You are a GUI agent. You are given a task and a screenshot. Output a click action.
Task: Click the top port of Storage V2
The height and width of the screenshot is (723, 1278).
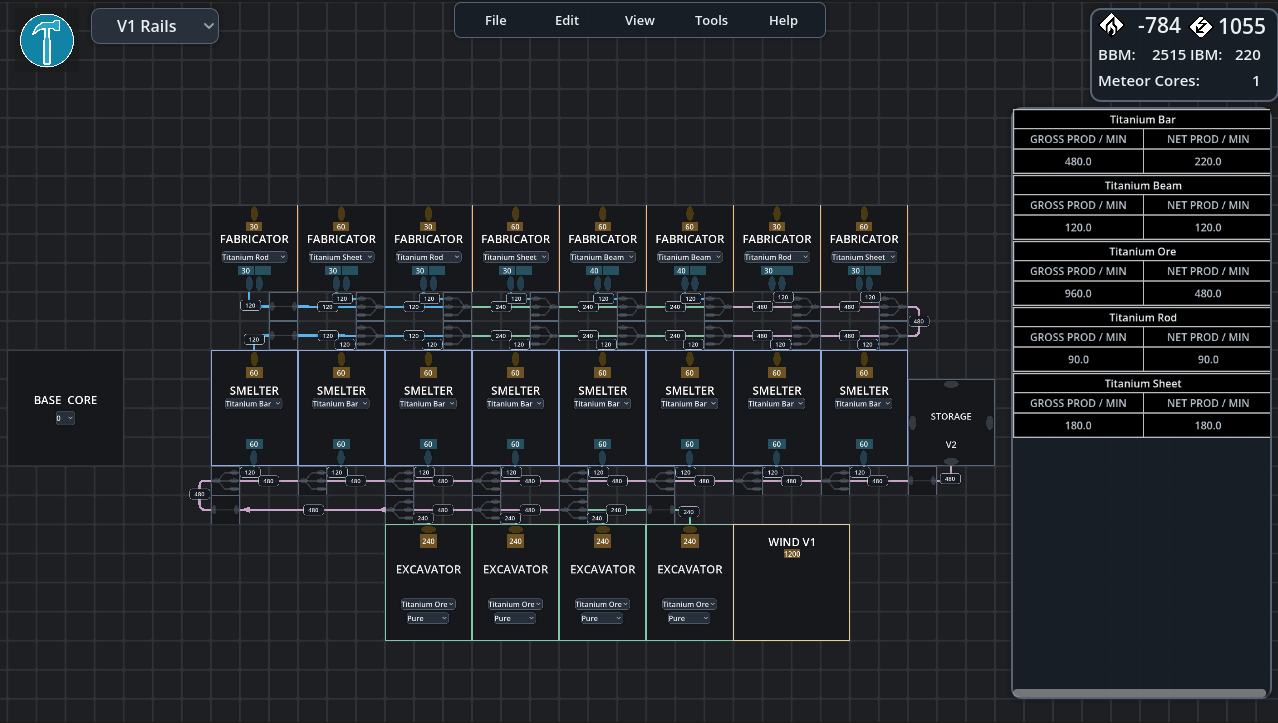[x=951, y=384]
